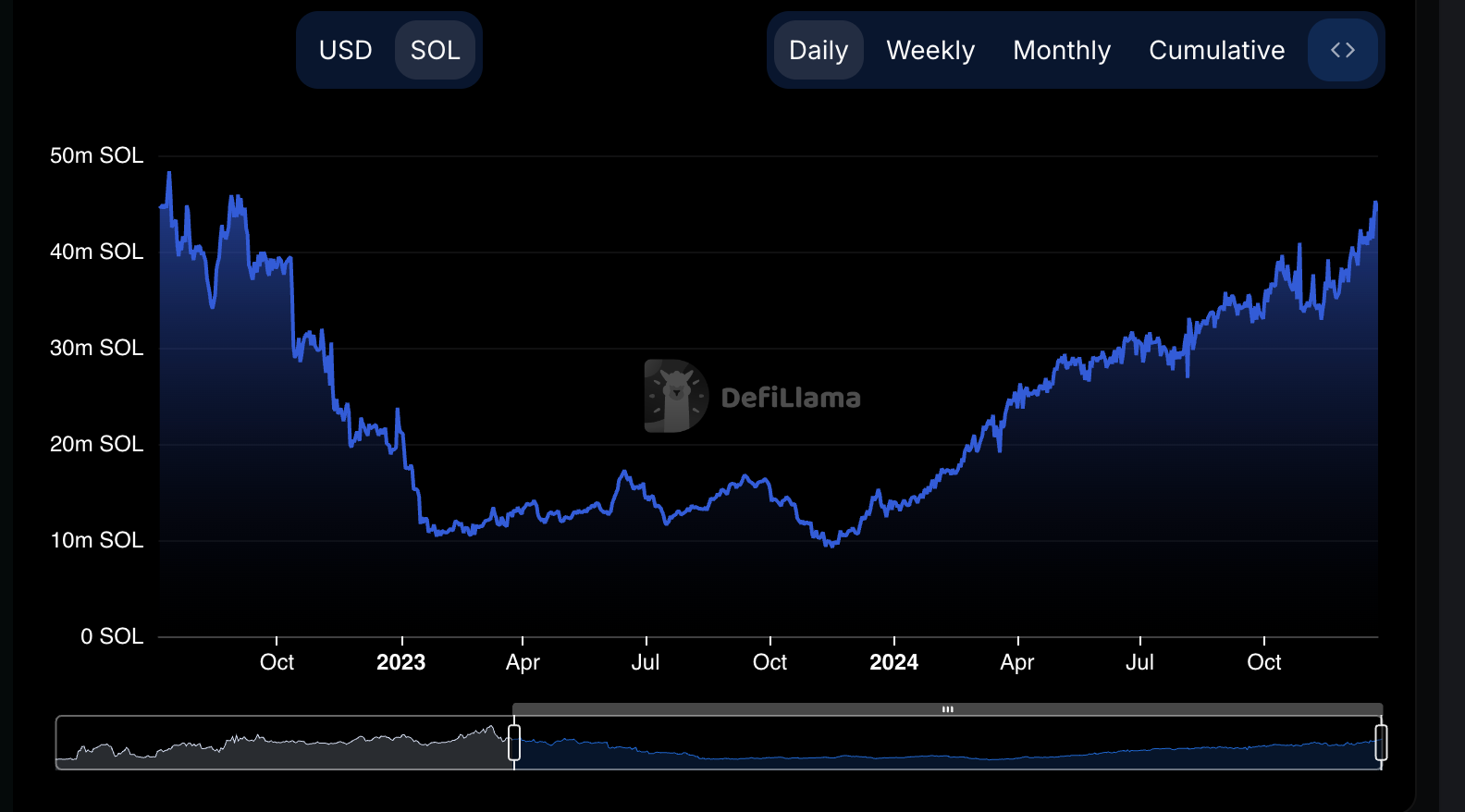Click the 2024 x-axis label
This screenshot has width=1465, height=812.
(894, 662)
